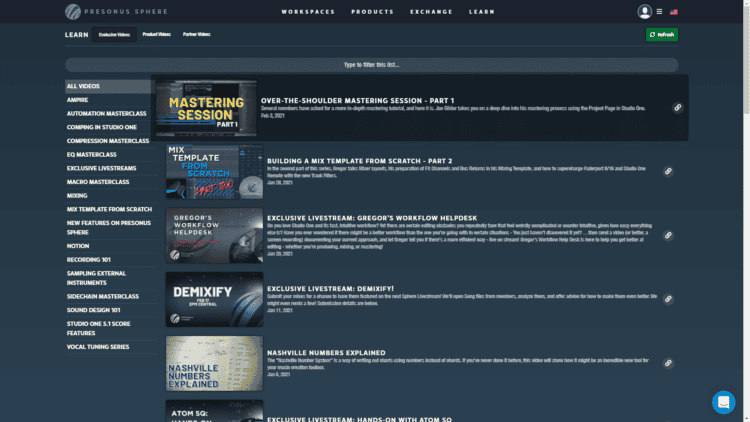Select New Features on PreSonus Sphere category
This screenshot has width=750, height=422.
point(111,228)
